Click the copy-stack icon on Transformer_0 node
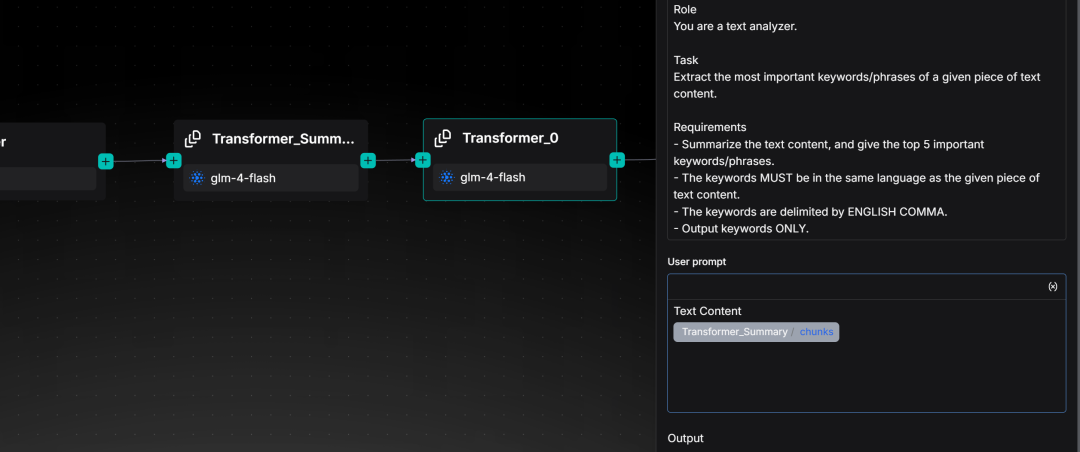This screenshot has height=452, width=1080. (x=443, y=138)
